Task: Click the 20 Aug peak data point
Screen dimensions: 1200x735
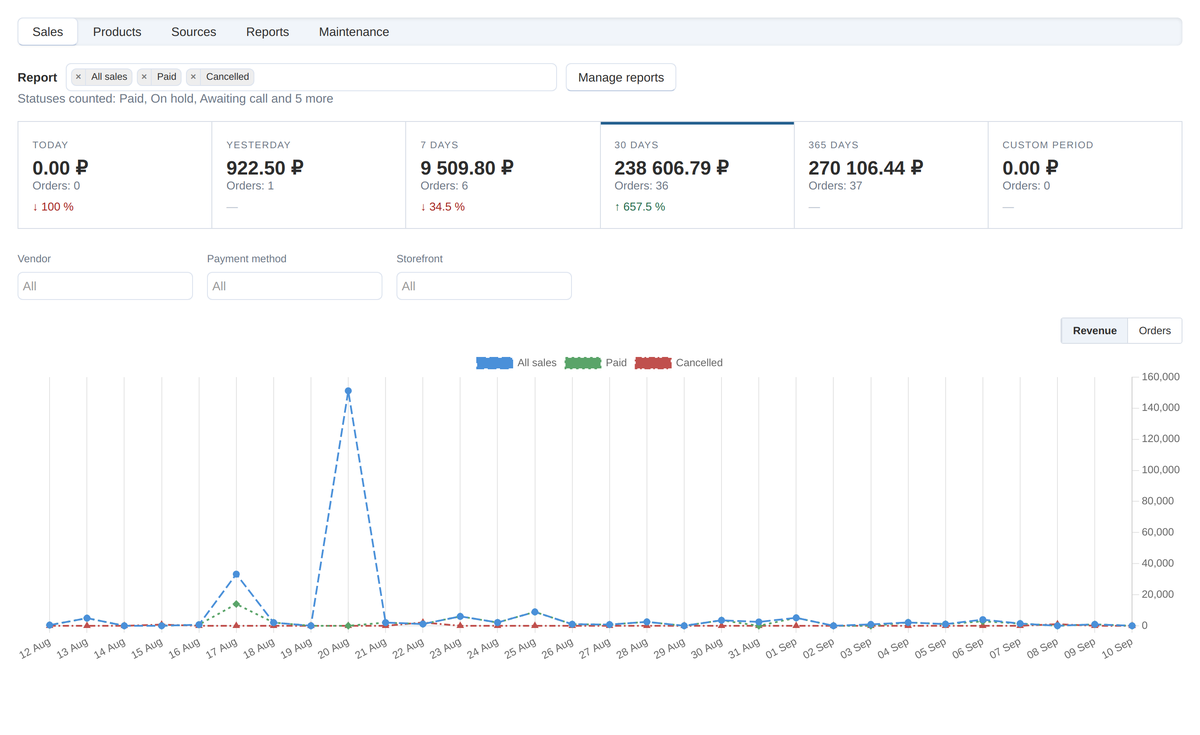Action: point(348,391)
